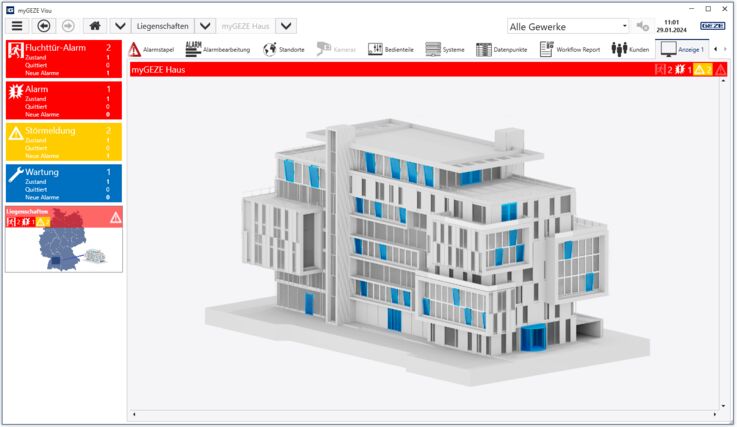Go back with the left arrow button
737x427 pixels.
tap(44, 26)
